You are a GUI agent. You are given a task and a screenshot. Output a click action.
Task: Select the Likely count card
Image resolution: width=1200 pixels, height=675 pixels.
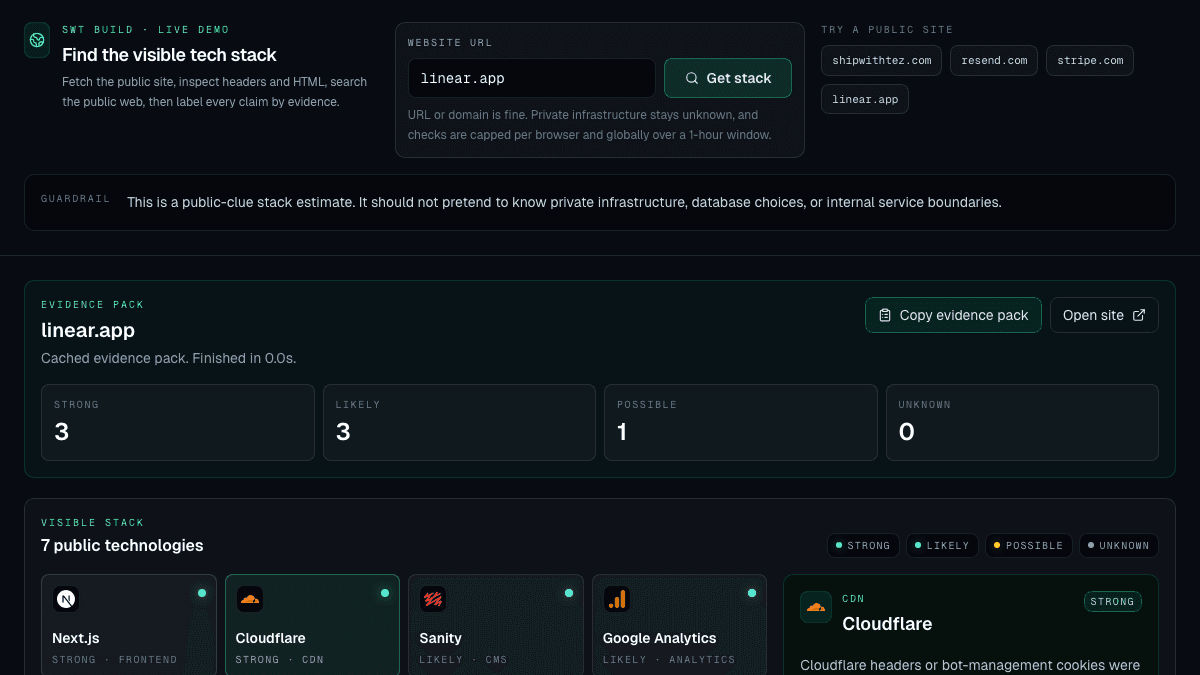(x=459, y=422)
